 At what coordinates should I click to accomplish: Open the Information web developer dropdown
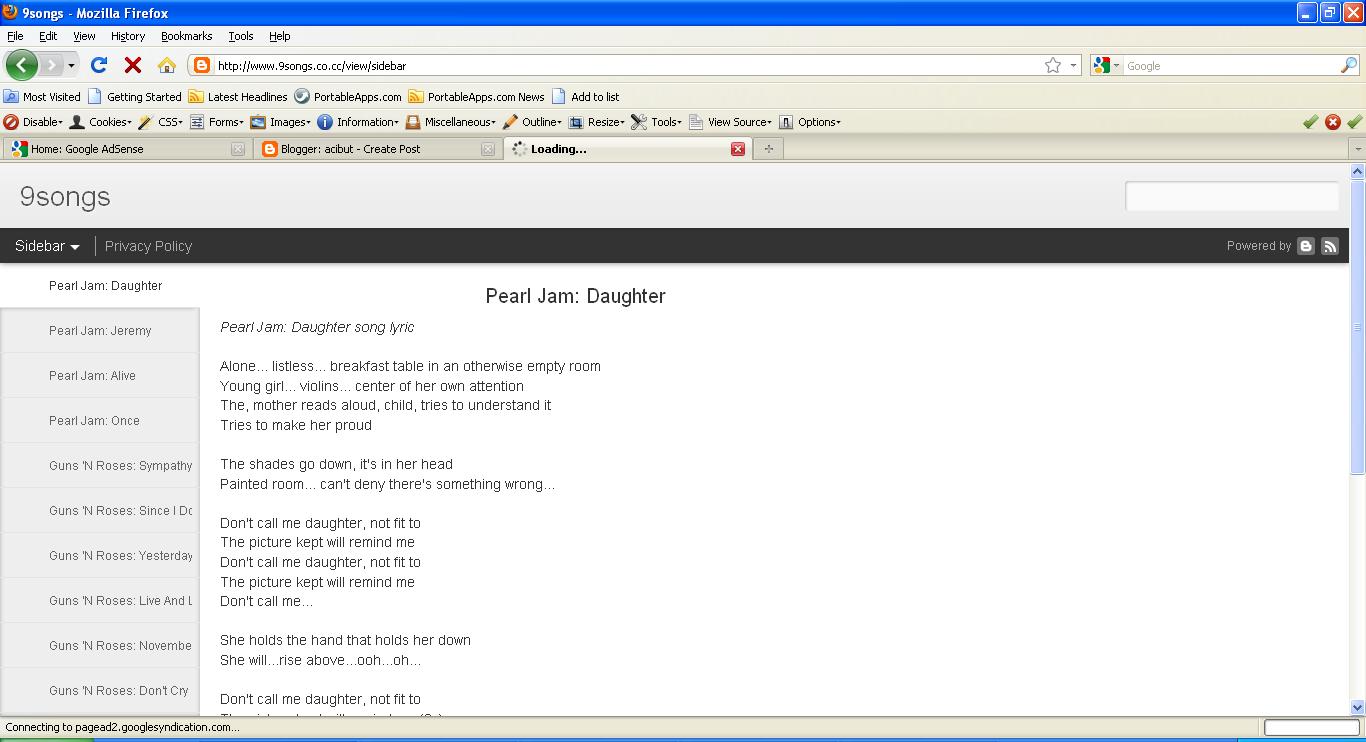point(359,122)
